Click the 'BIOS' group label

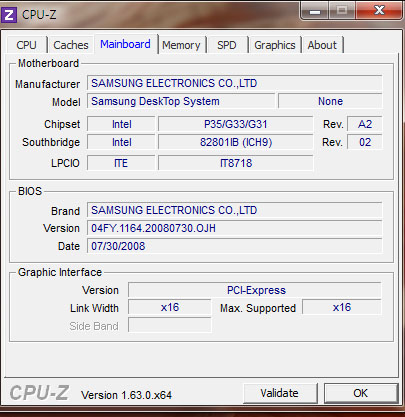[30, 191]
